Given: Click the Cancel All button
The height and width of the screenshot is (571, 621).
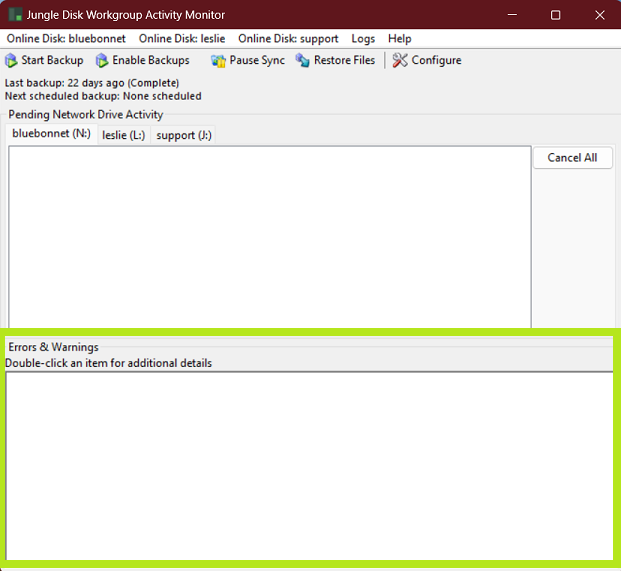Looking at the screenshot, I should [x=573, y=158].
